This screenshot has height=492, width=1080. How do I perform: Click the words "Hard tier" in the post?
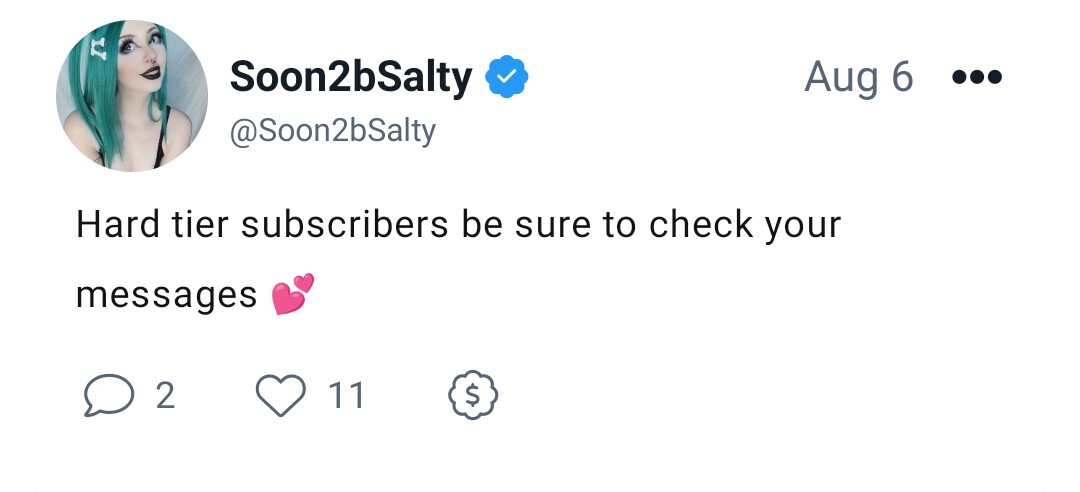click(x=152, y=225)
